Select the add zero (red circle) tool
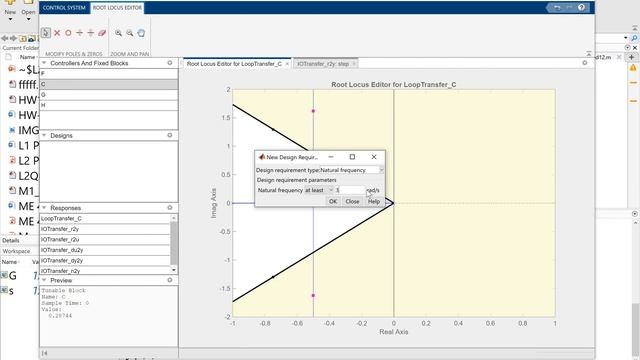 [68, 33]
